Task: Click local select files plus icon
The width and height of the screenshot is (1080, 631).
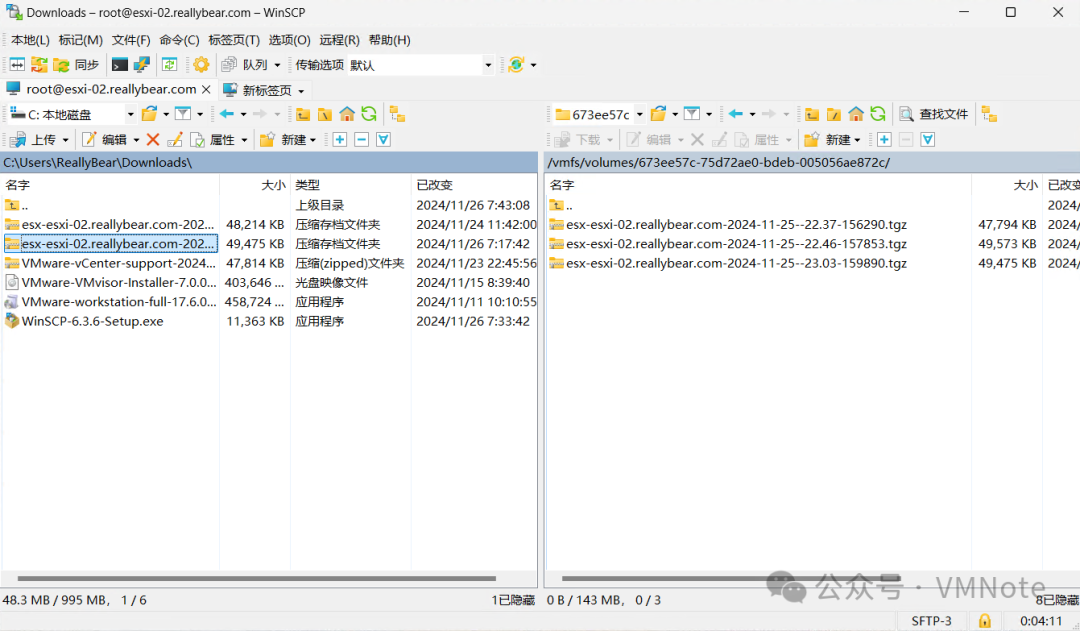Action: (340, 140)
